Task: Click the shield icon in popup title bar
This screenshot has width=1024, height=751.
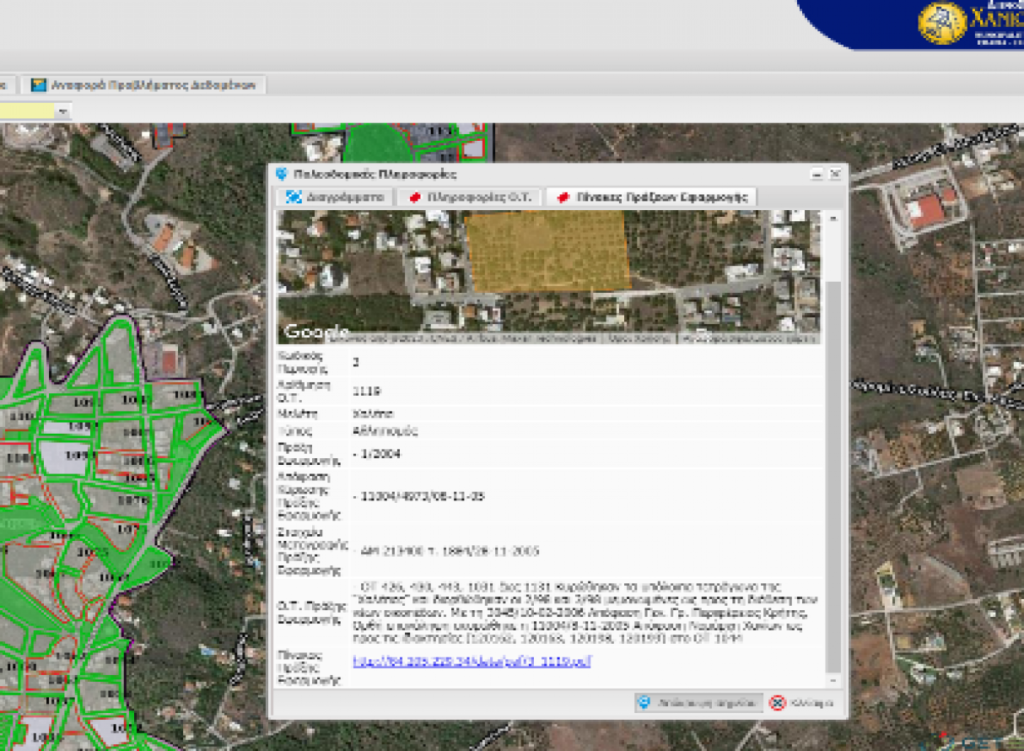Action: [281, 173]
